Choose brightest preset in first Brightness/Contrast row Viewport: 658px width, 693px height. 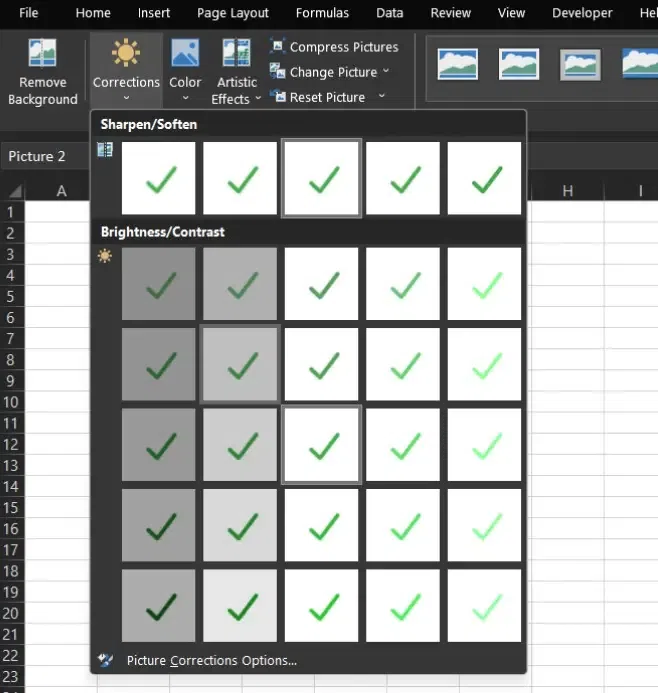coord(484,284)
